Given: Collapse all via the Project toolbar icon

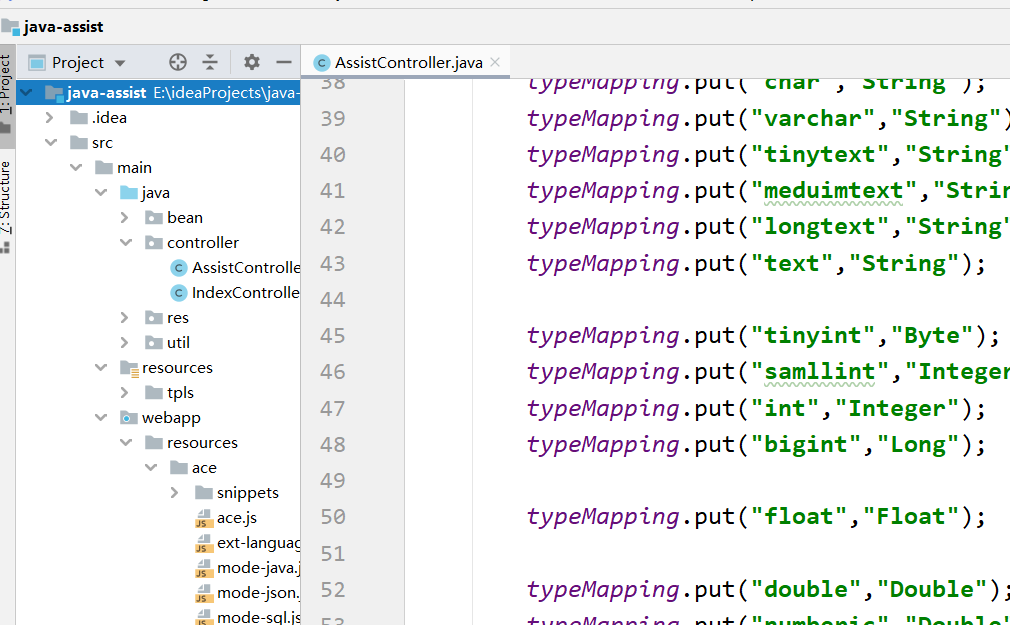Looking at the screenshot, I should 210,62.
